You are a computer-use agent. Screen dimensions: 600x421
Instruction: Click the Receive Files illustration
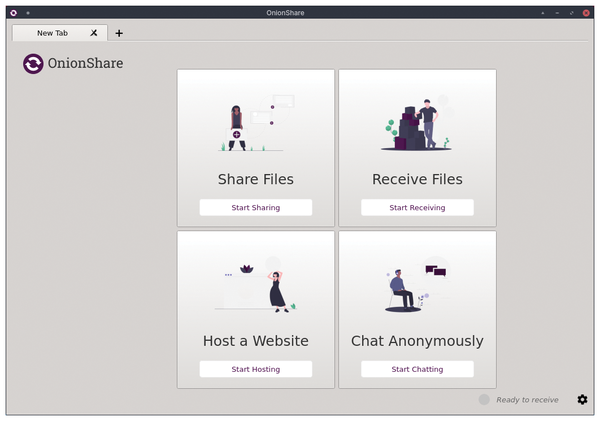[x=418, y=123]
